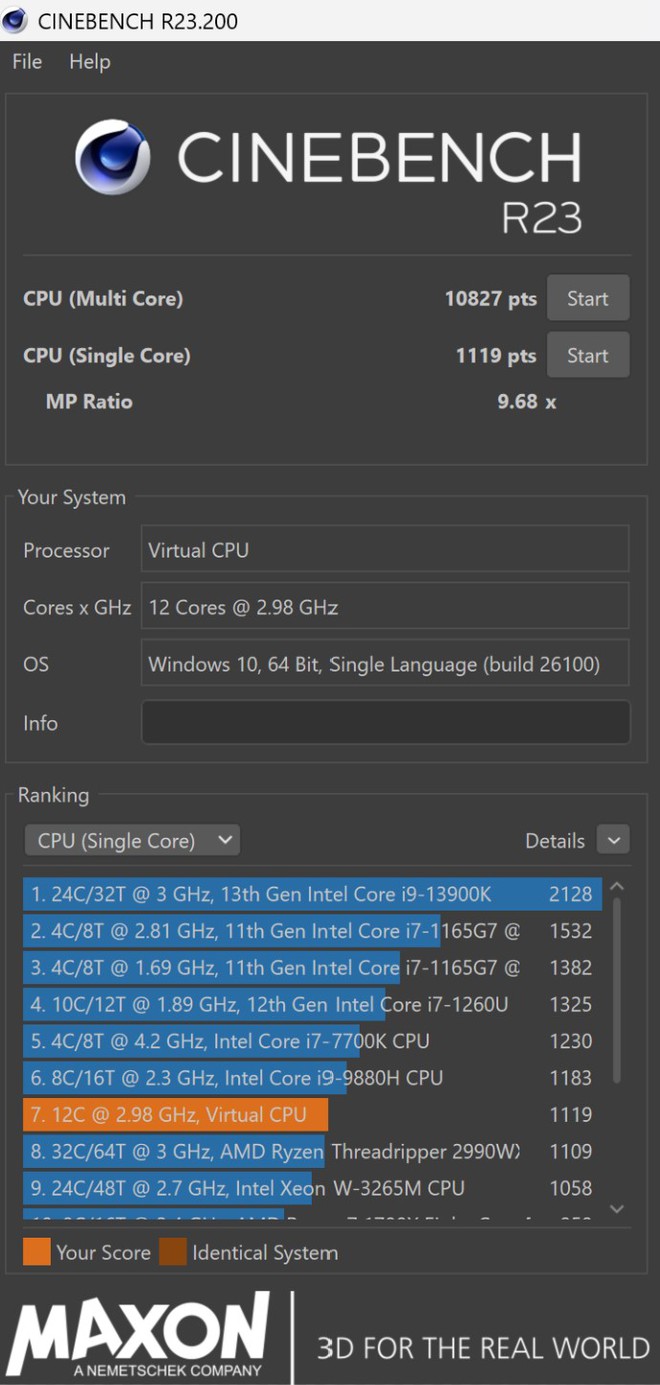Click the Cinebench sphere logo
This screenshot has width=660, height=1385.
pos(113,159)
